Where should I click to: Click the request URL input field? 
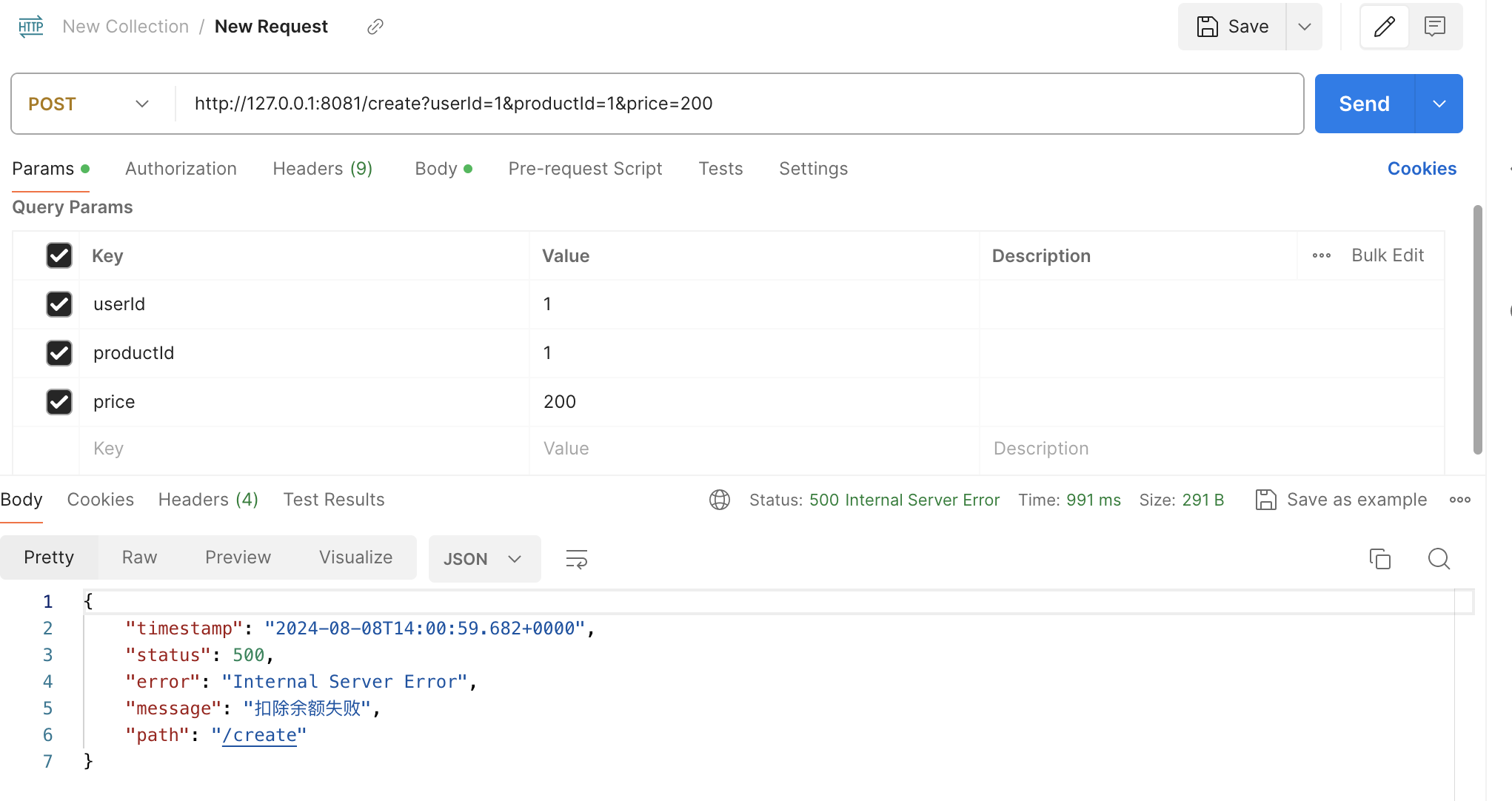pos(740,104)
